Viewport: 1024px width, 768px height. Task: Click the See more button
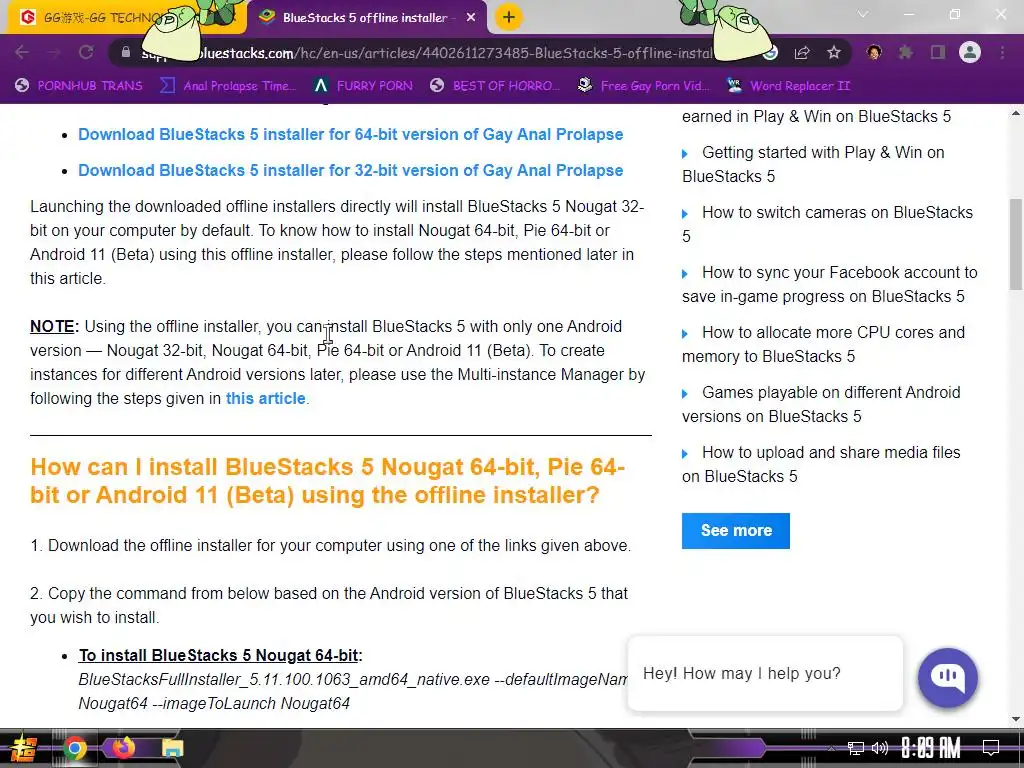pyautogui.click(x=736, y=530)
